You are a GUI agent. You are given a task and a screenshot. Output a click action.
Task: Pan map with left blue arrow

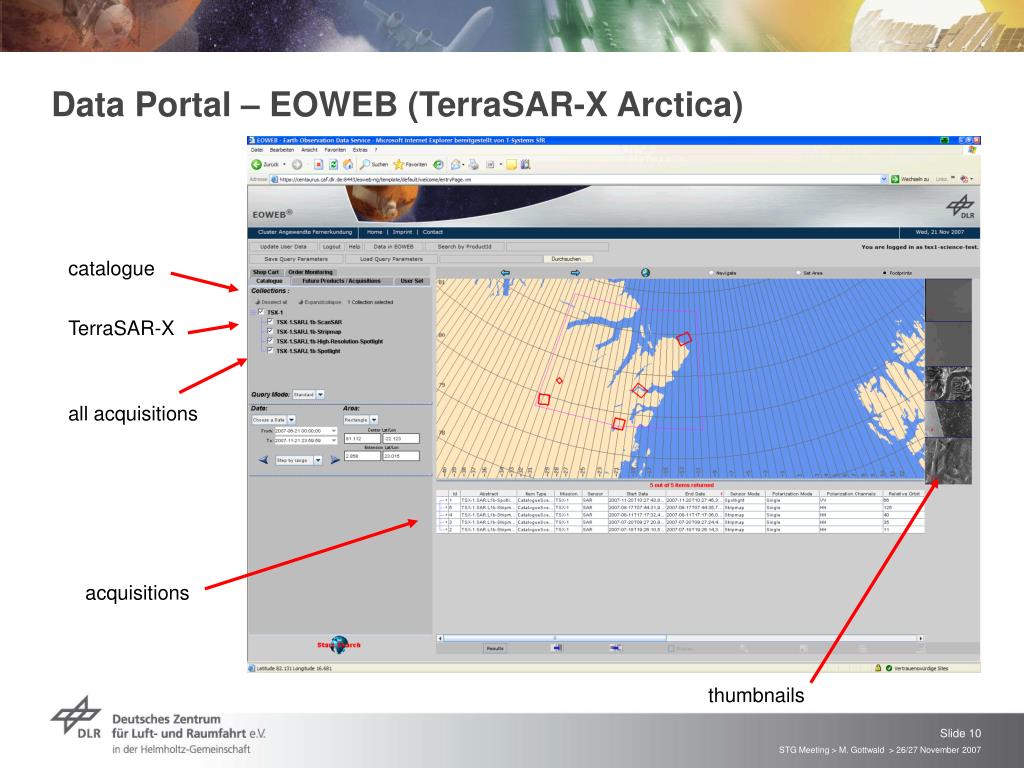pos(505,273)
